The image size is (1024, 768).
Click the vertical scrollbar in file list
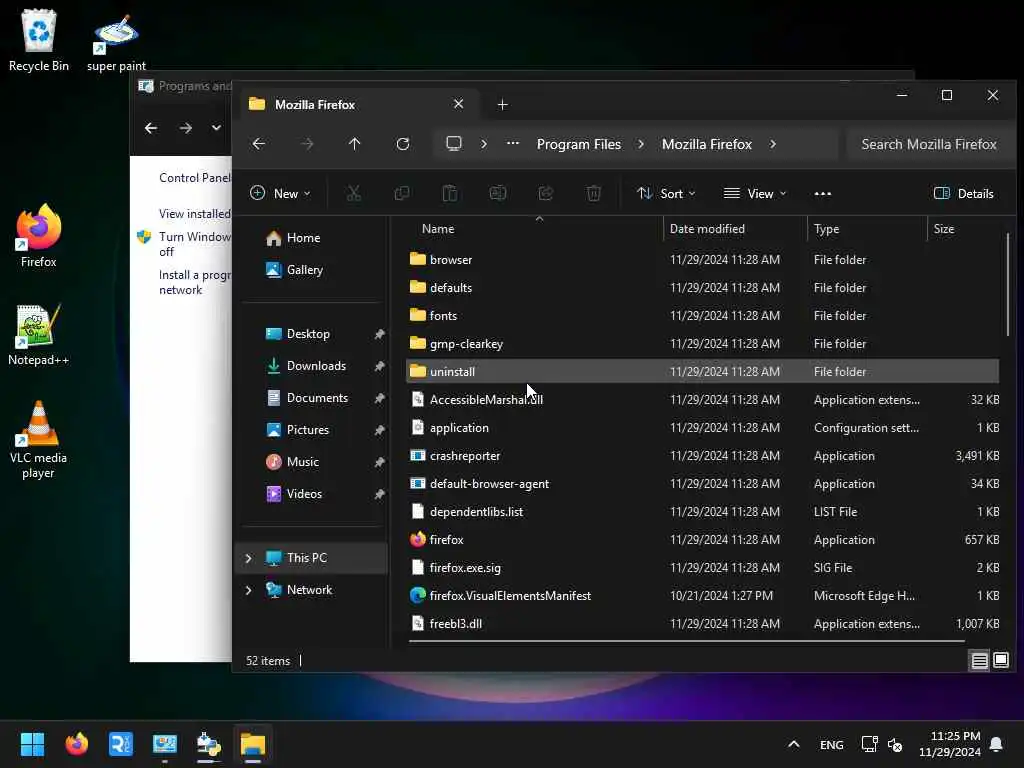(1008, 285)
